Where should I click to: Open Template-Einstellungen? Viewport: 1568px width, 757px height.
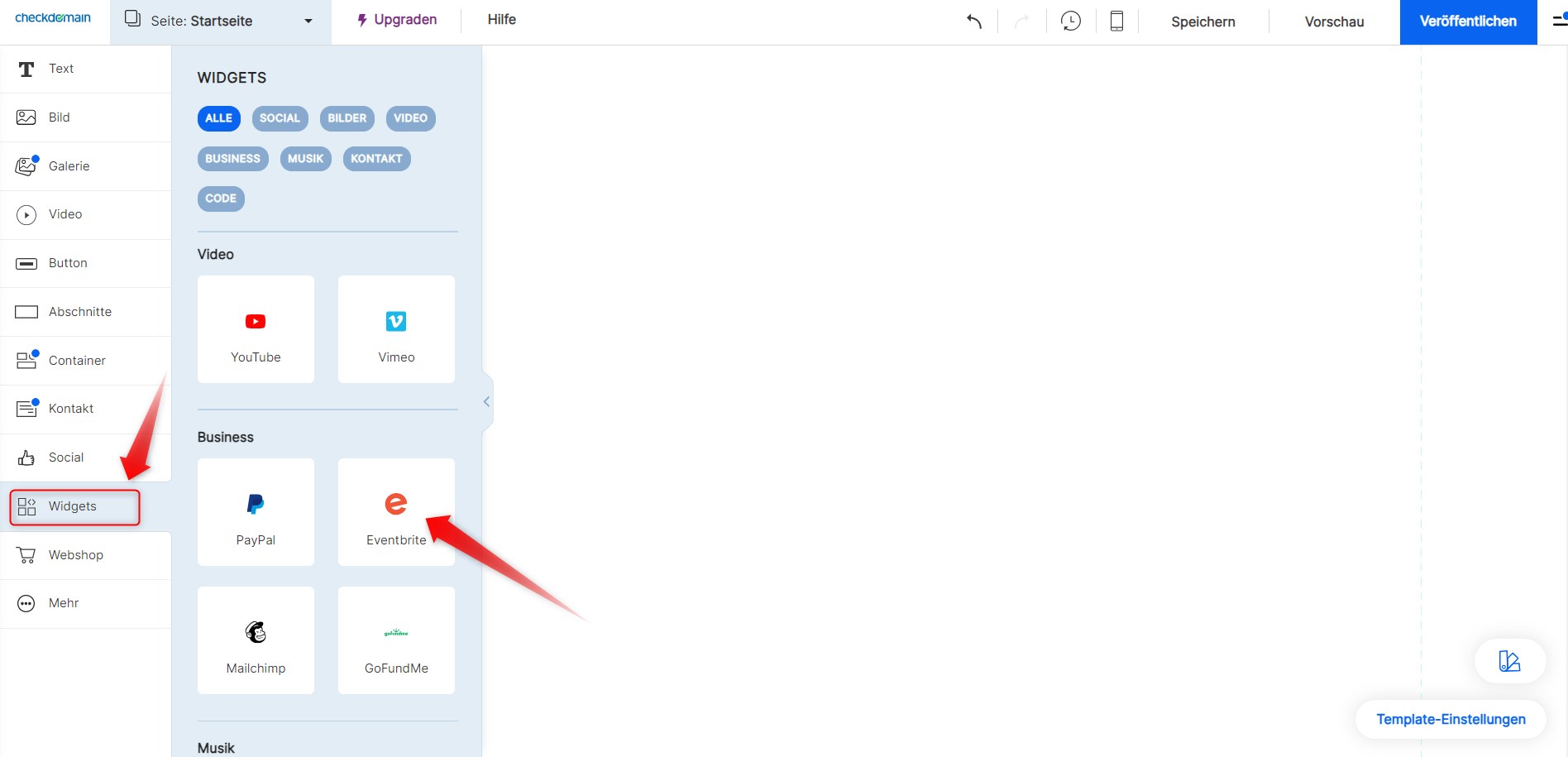click(1451, 719)
